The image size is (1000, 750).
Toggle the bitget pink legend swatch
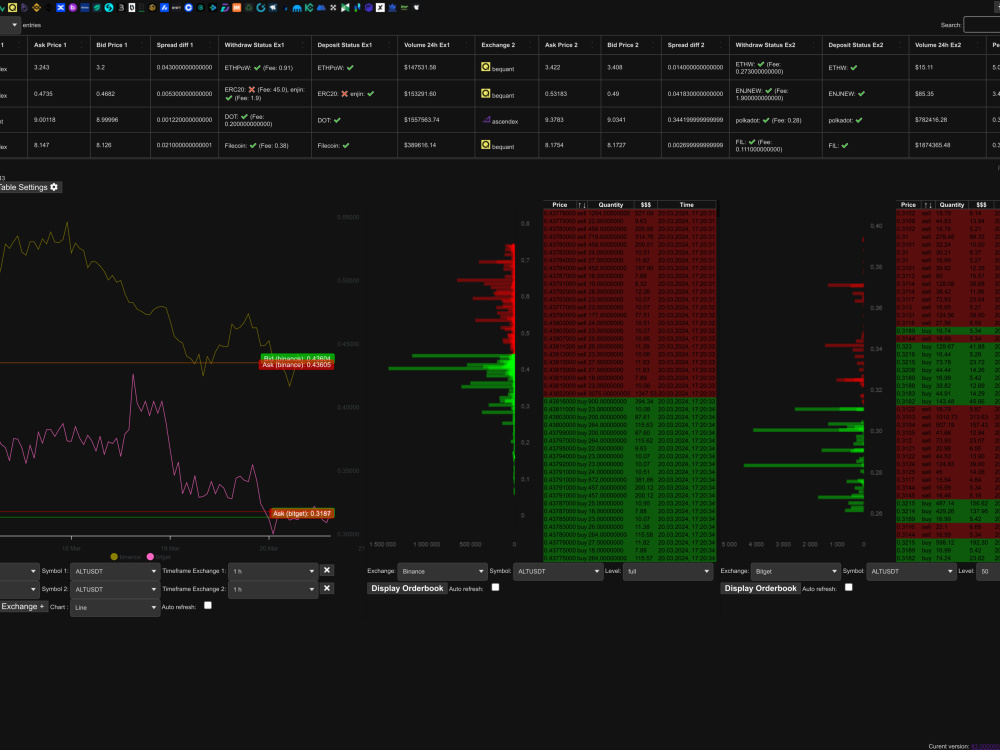pos(151,557)
